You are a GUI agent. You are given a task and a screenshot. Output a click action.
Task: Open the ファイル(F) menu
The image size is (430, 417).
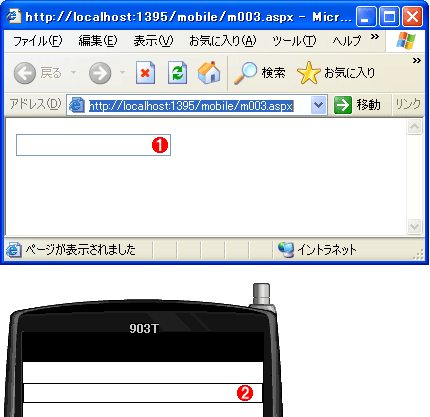click(38, 41)
